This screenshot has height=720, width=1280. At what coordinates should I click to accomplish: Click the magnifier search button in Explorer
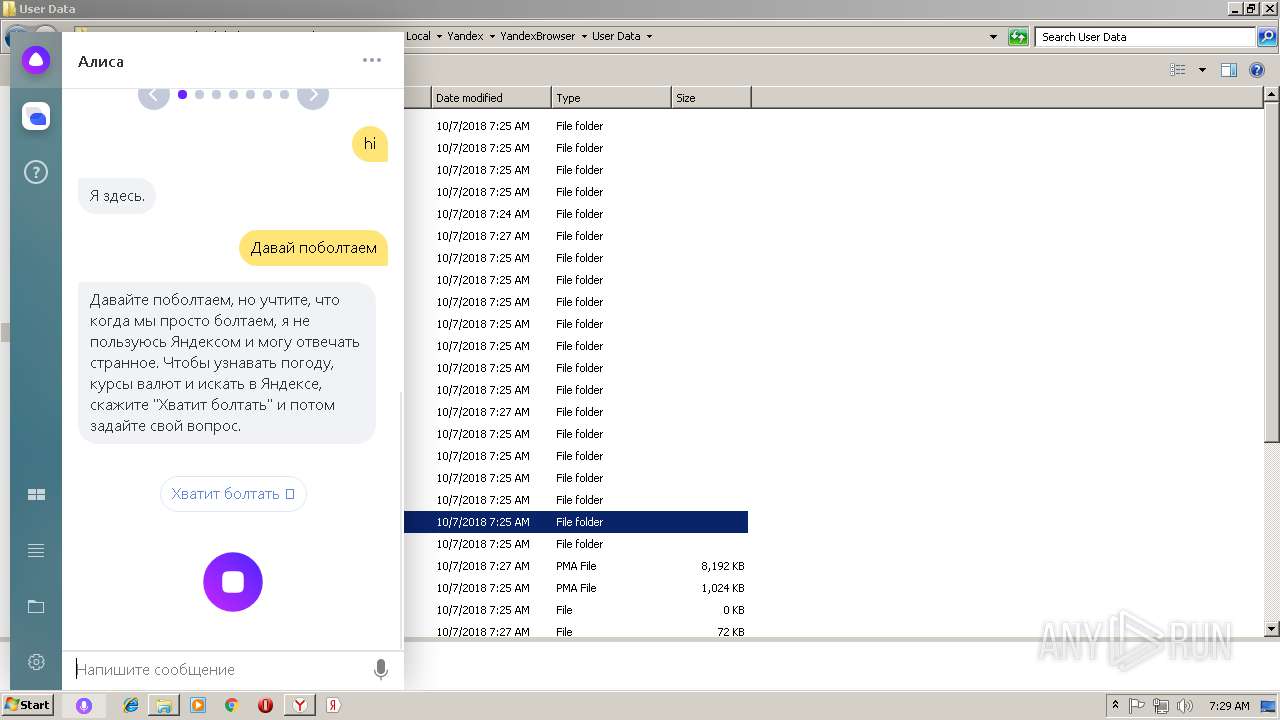pyautogui.click(x=1266, y=37)
